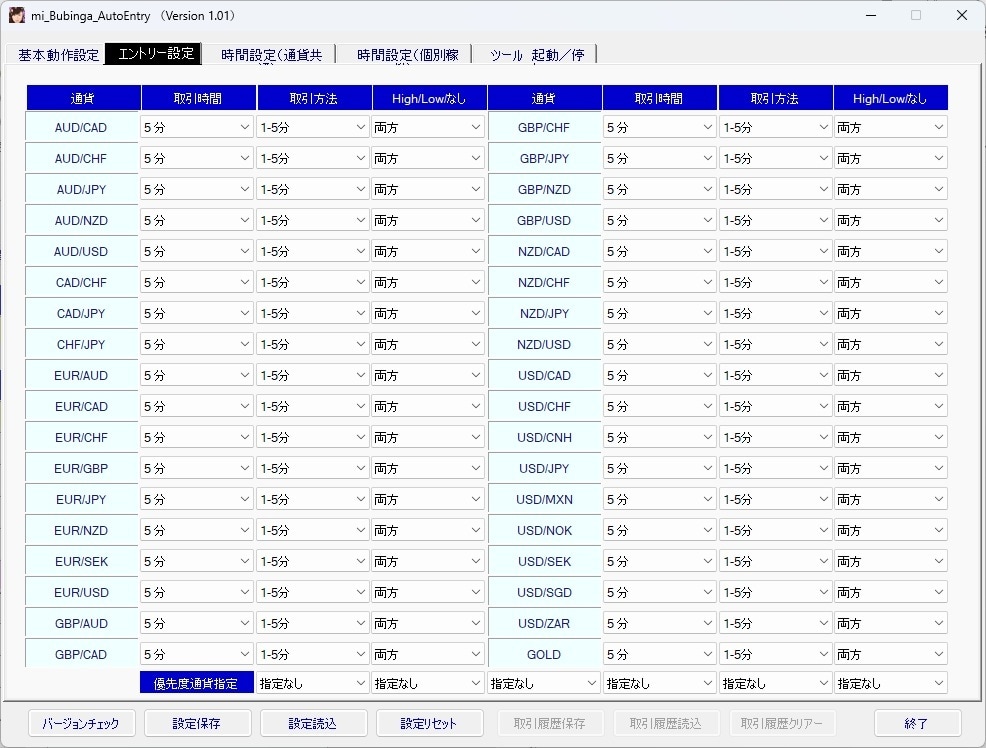This screenshot has width=986, height=748.
Task: Click the USD/SGD currency label
Action: coord(544,592)
